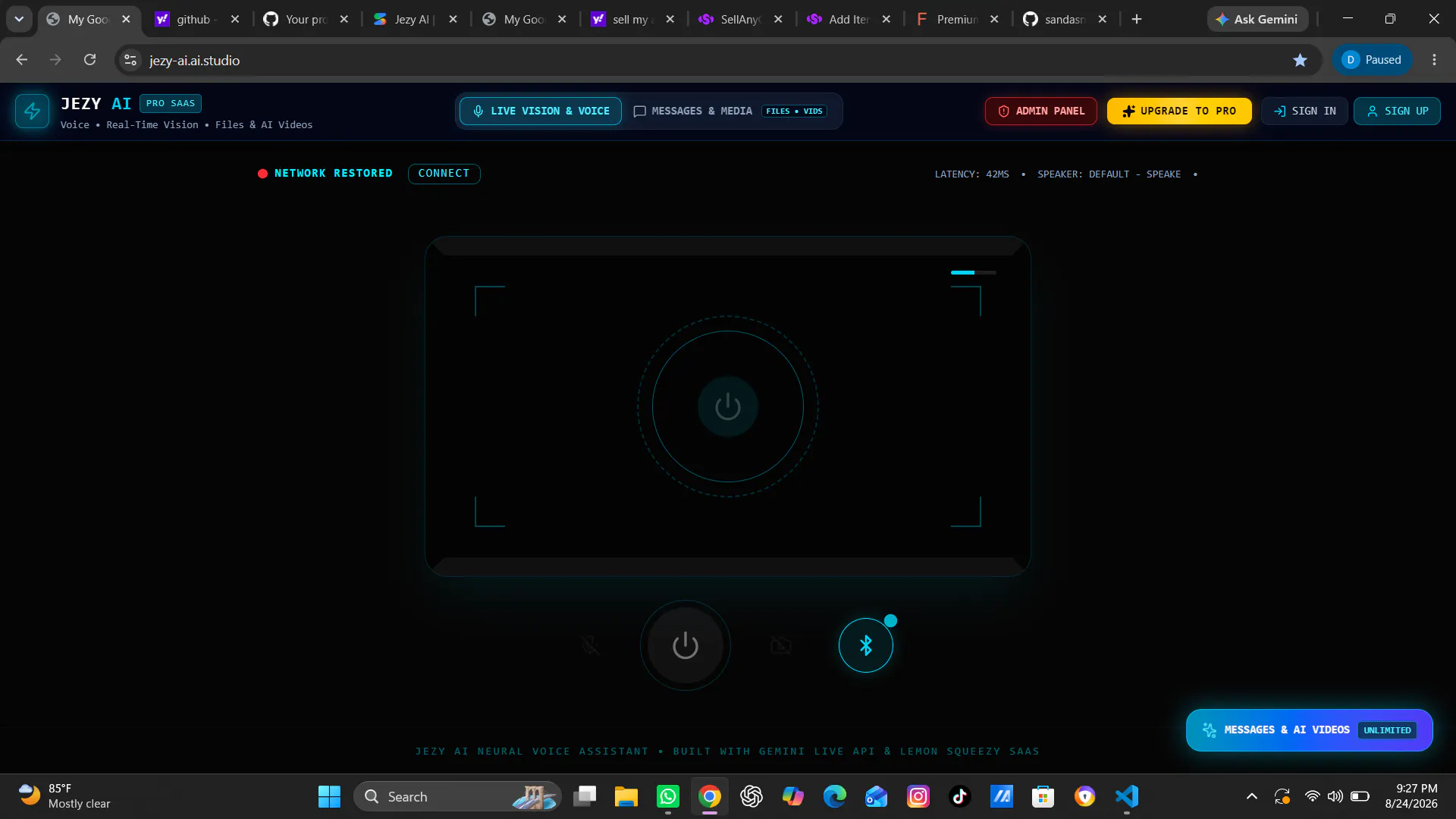Click the volume speaker tray icon
The height and width of the screenshot is (819, 1456).
[x=1335, y=796]
